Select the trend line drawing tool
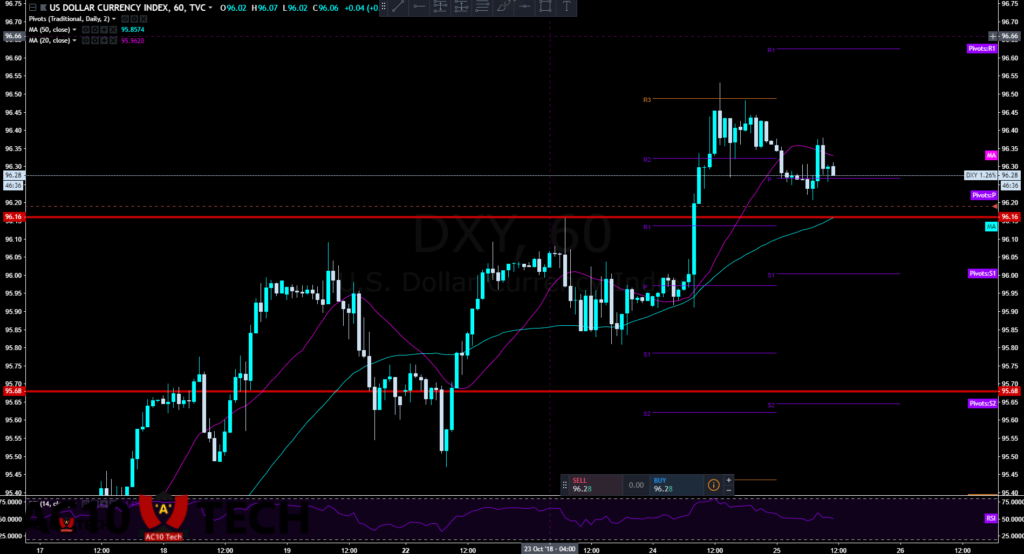This screenshot has height=554, width=1024. point(396,7)
